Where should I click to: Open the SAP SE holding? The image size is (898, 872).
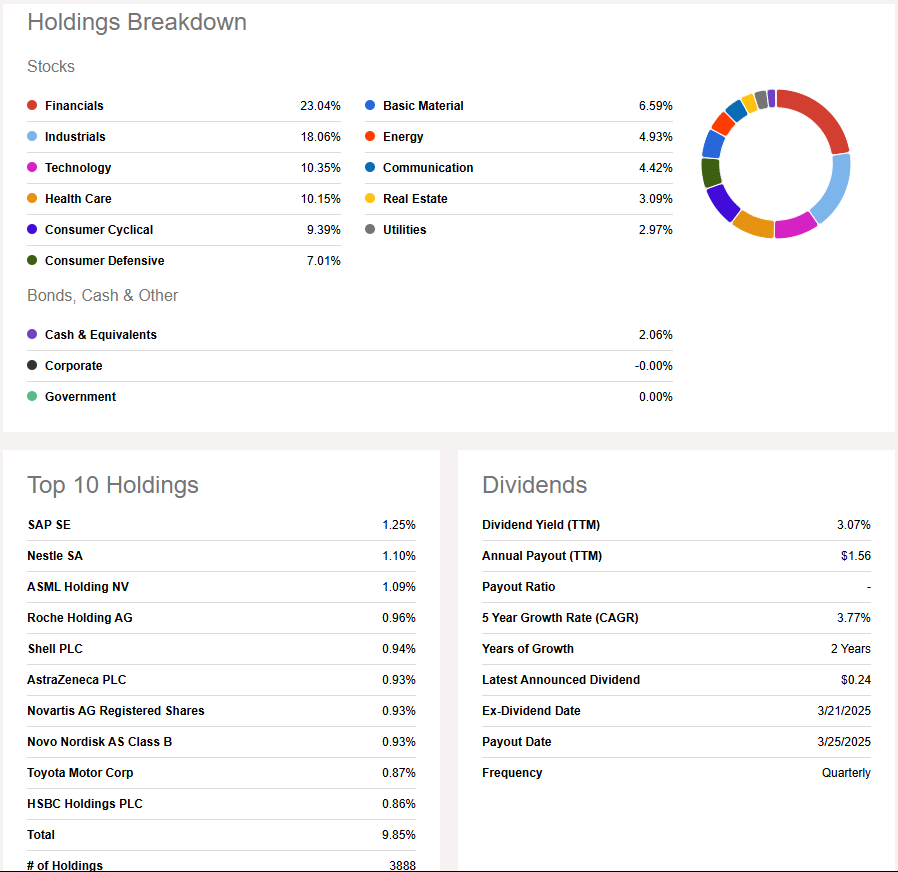pos(49,525)
